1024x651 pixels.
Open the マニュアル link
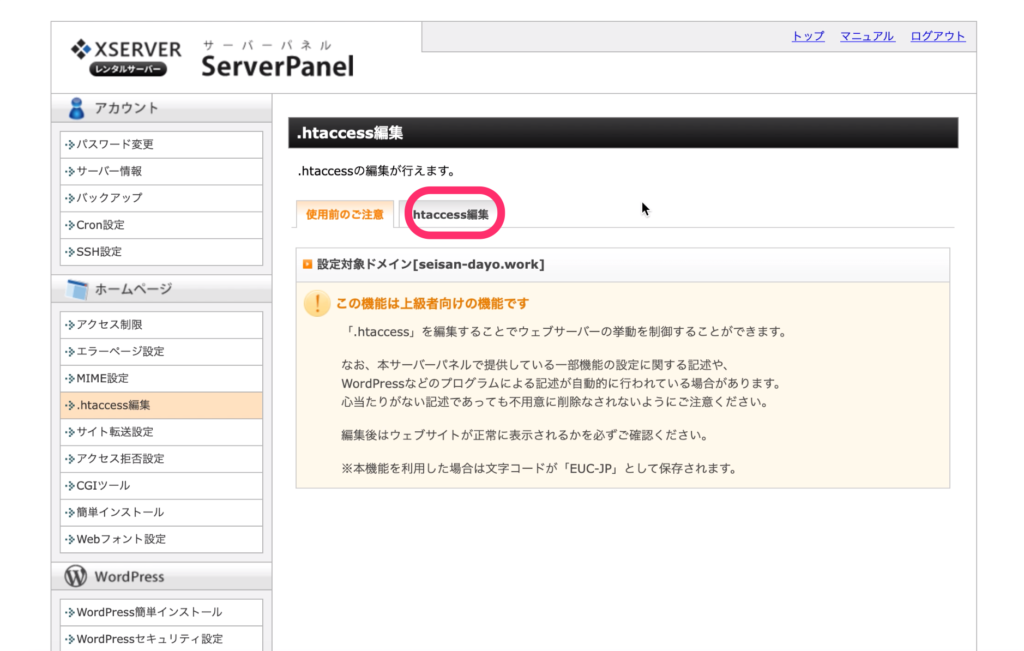(867, 36)
